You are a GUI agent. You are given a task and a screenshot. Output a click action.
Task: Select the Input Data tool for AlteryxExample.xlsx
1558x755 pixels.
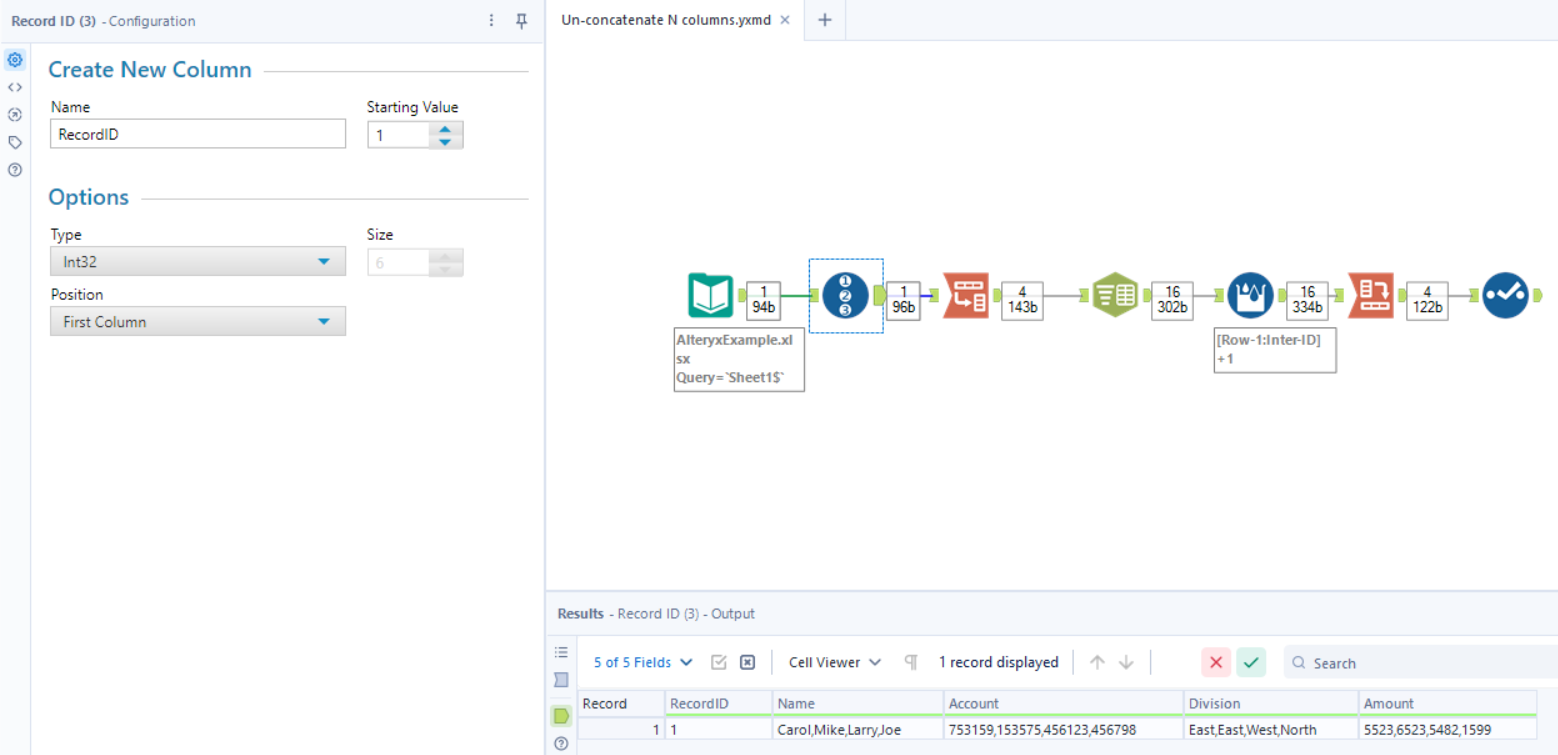pos(711,295)
